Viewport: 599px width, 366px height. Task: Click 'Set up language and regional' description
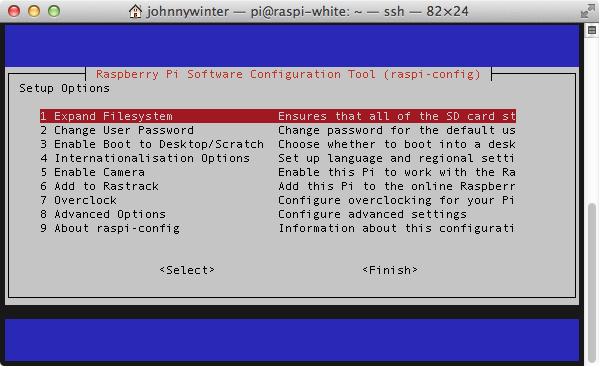click(396, 158)
